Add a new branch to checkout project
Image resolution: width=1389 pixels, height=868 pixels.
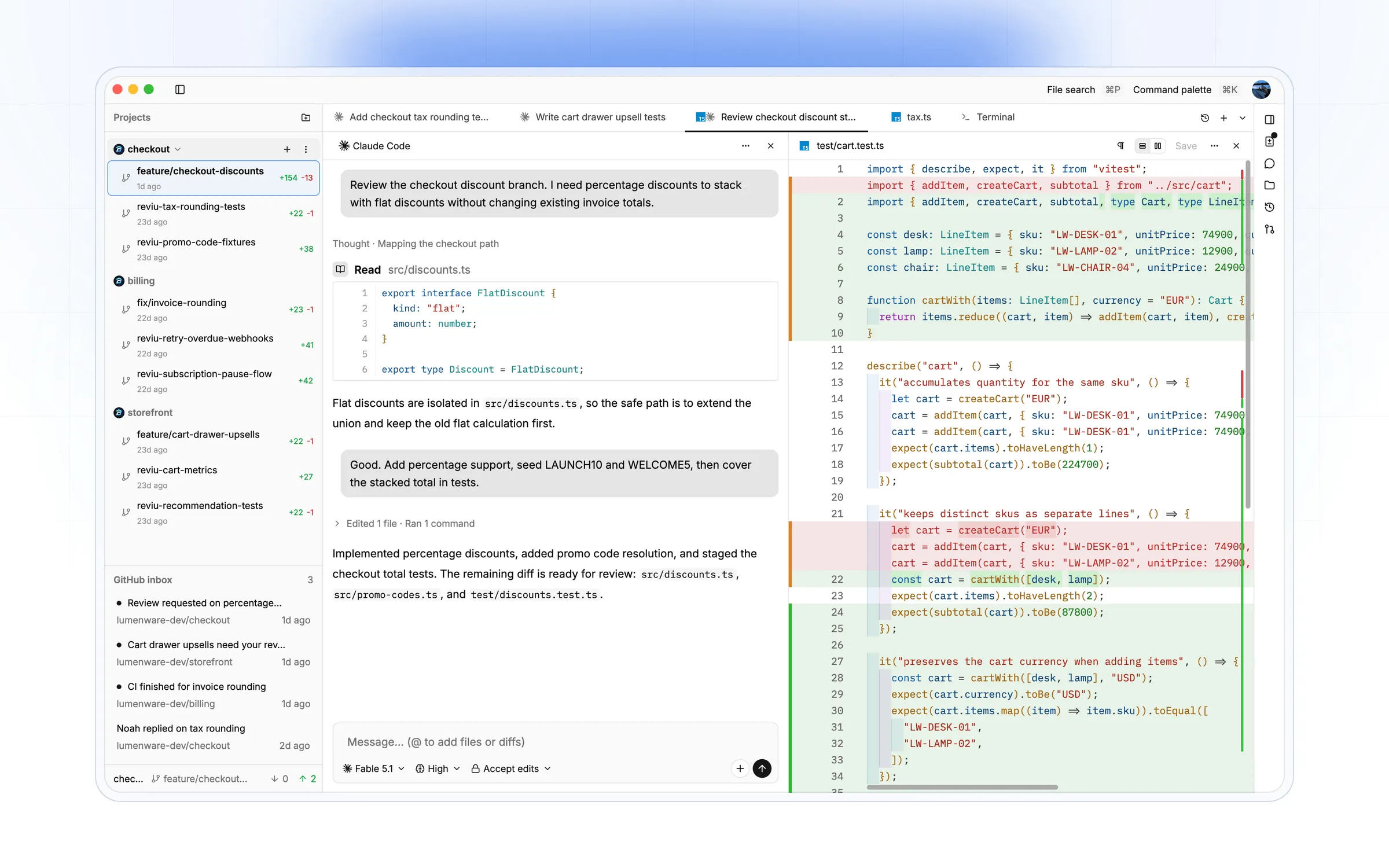click(x=287, y=149)
